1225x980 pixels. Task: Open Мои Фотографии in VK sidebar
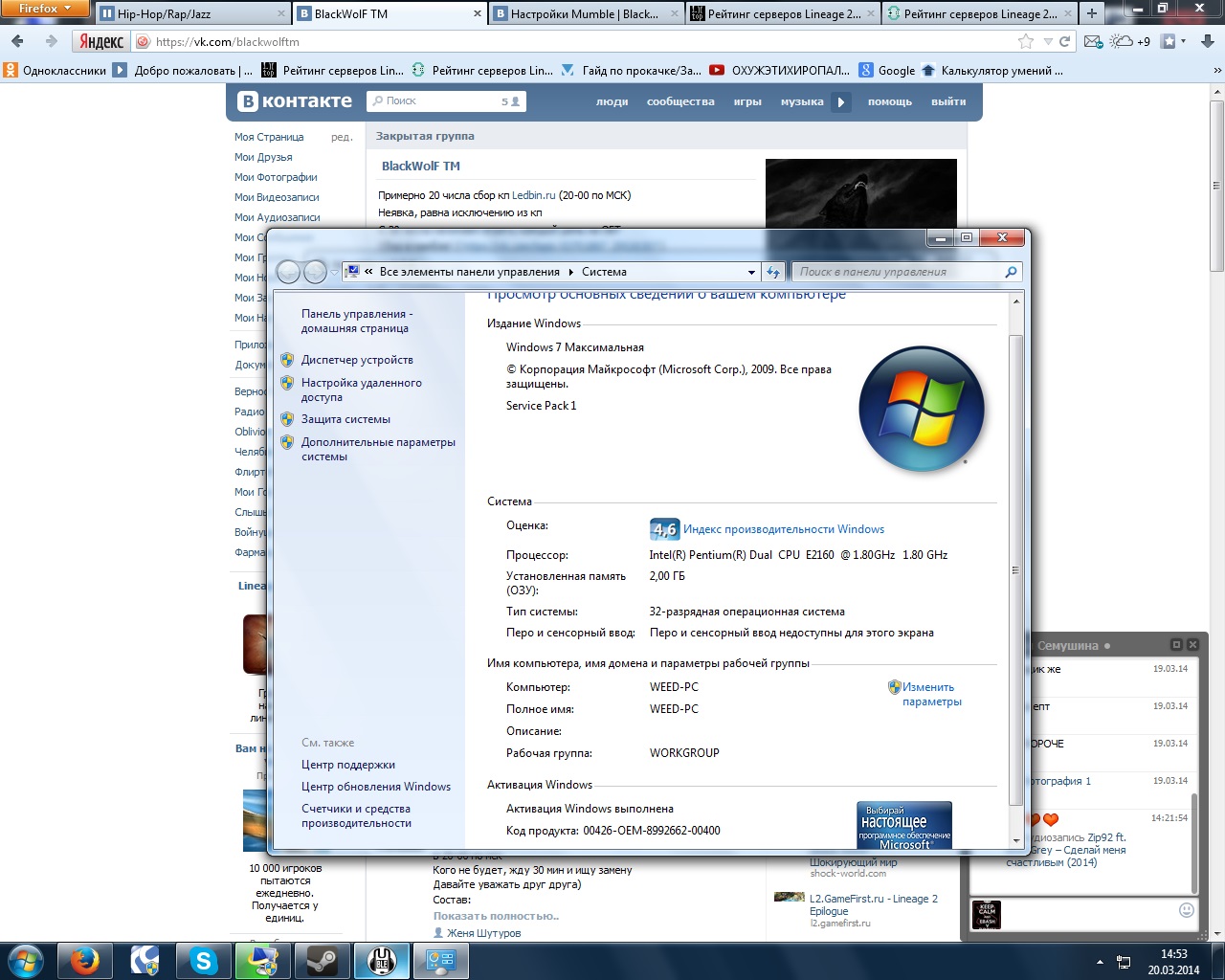(276, 177)
